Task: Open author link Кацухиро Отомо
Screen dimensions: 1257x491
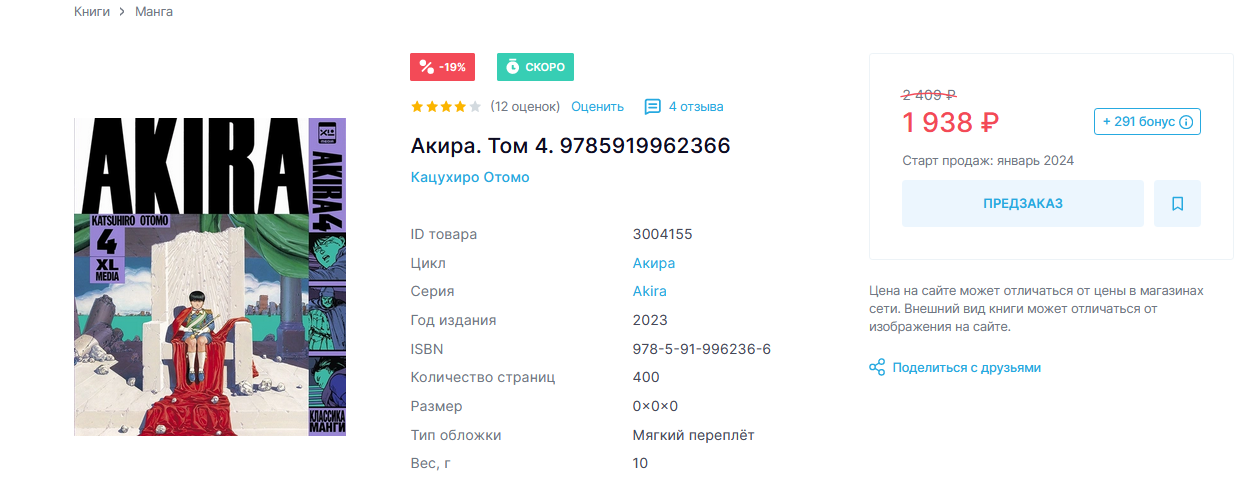Action: 470,177
